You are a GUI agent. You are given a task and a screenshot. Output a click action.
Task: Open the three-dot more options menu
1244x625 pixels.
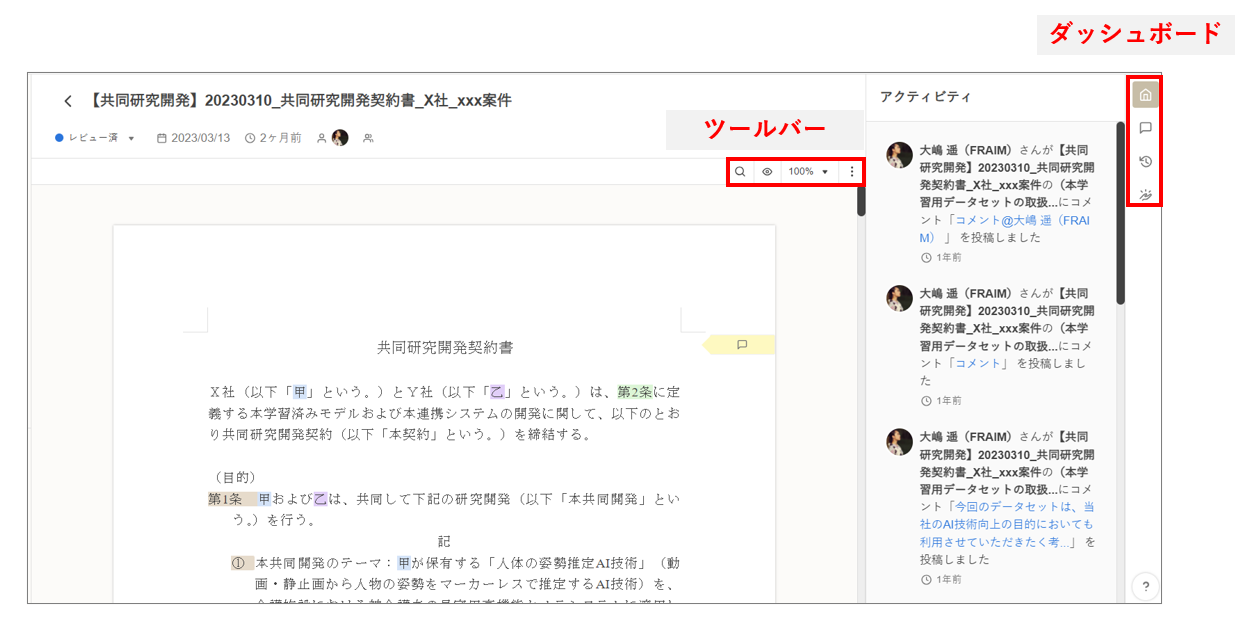coord(852,172)
